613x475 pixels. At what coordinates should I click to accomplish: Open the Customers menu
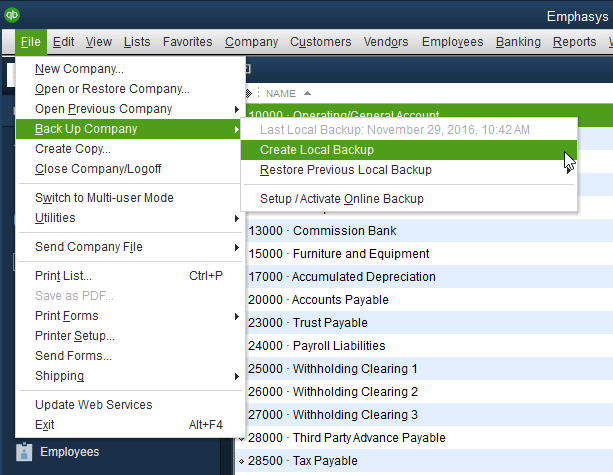(321, 42)
